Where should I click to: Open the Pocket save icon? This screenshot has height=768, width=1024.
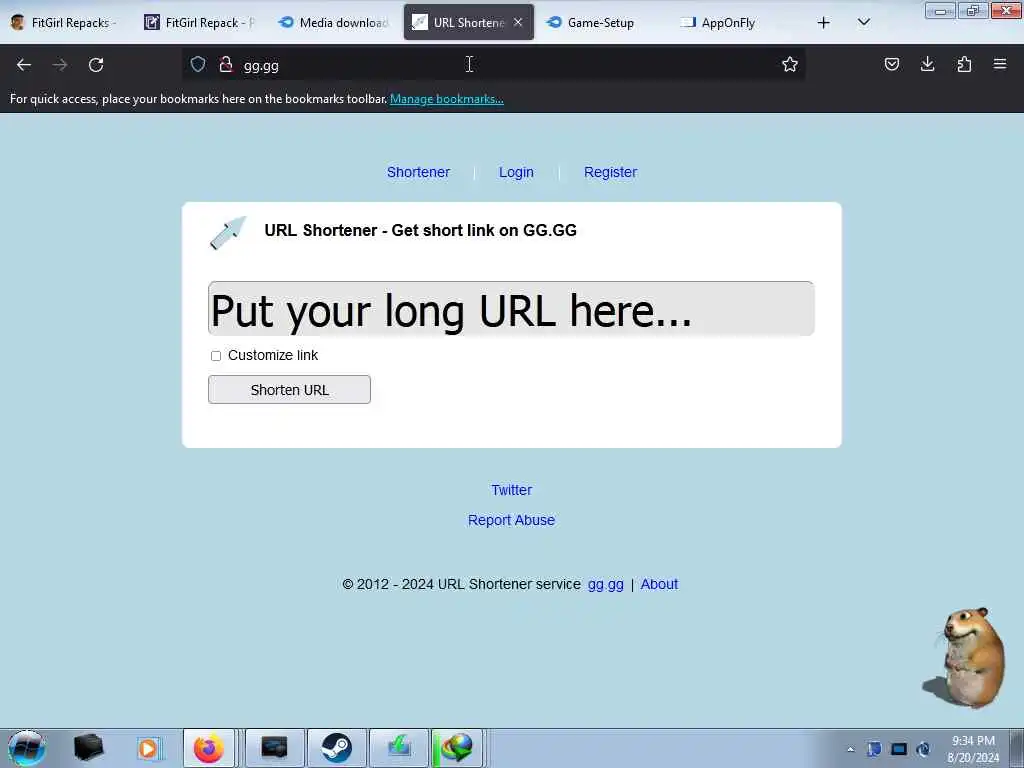point(891,64)
